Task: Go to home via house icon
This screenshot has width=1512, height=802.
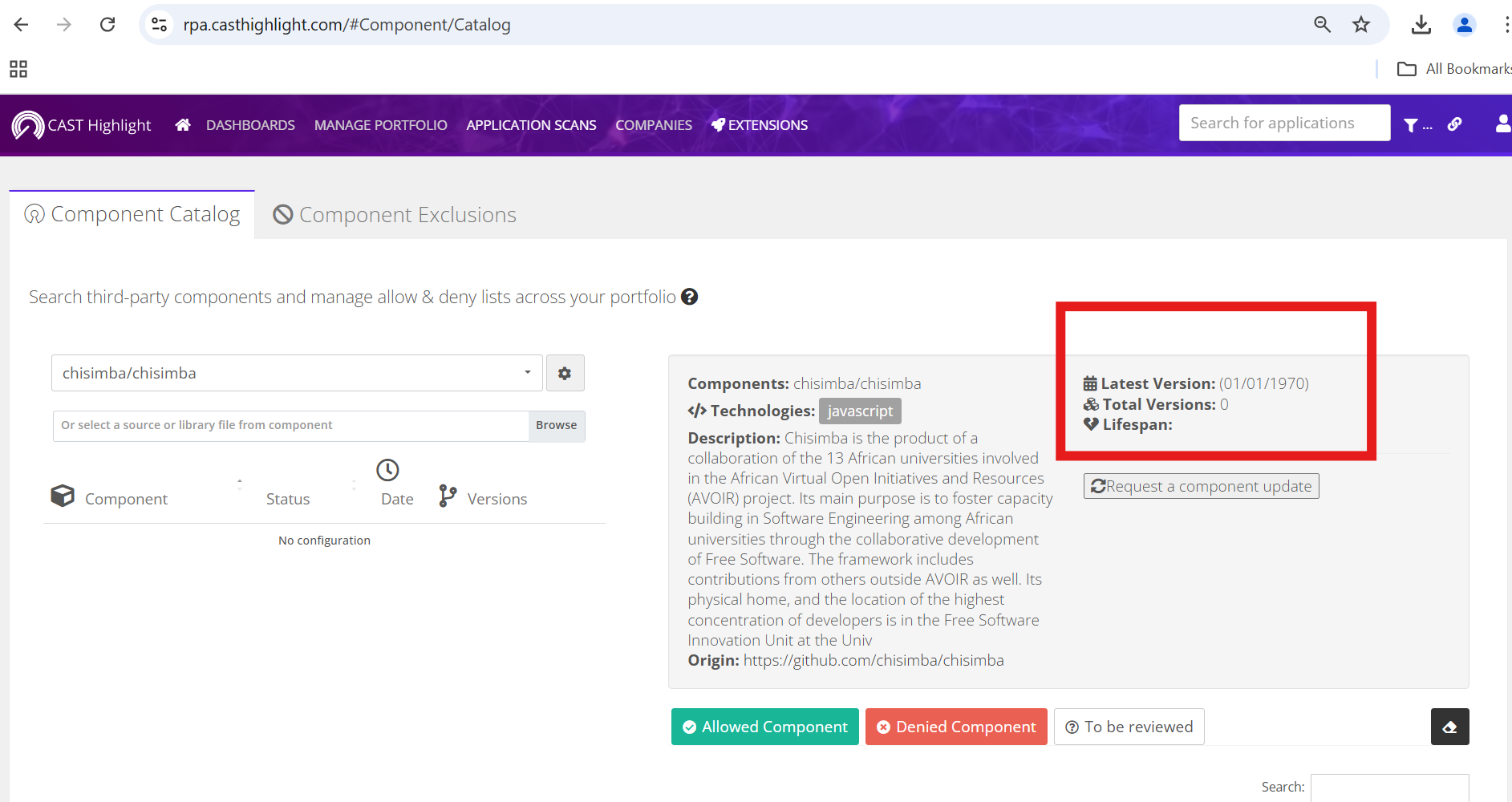Action: [x=183, y=125]
